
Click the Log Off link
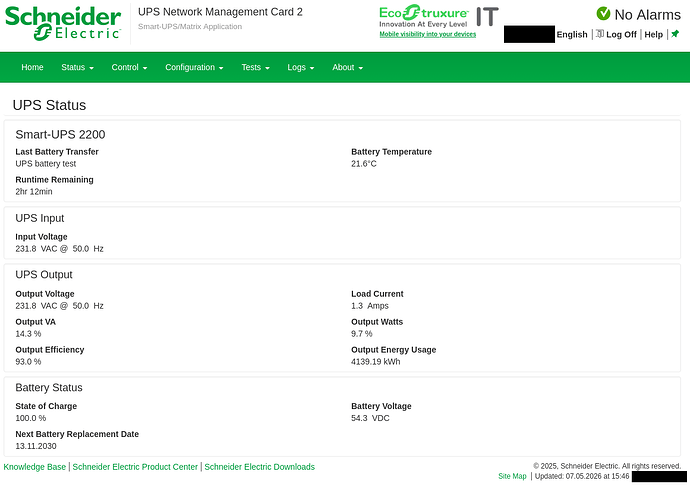click(621, 34)
